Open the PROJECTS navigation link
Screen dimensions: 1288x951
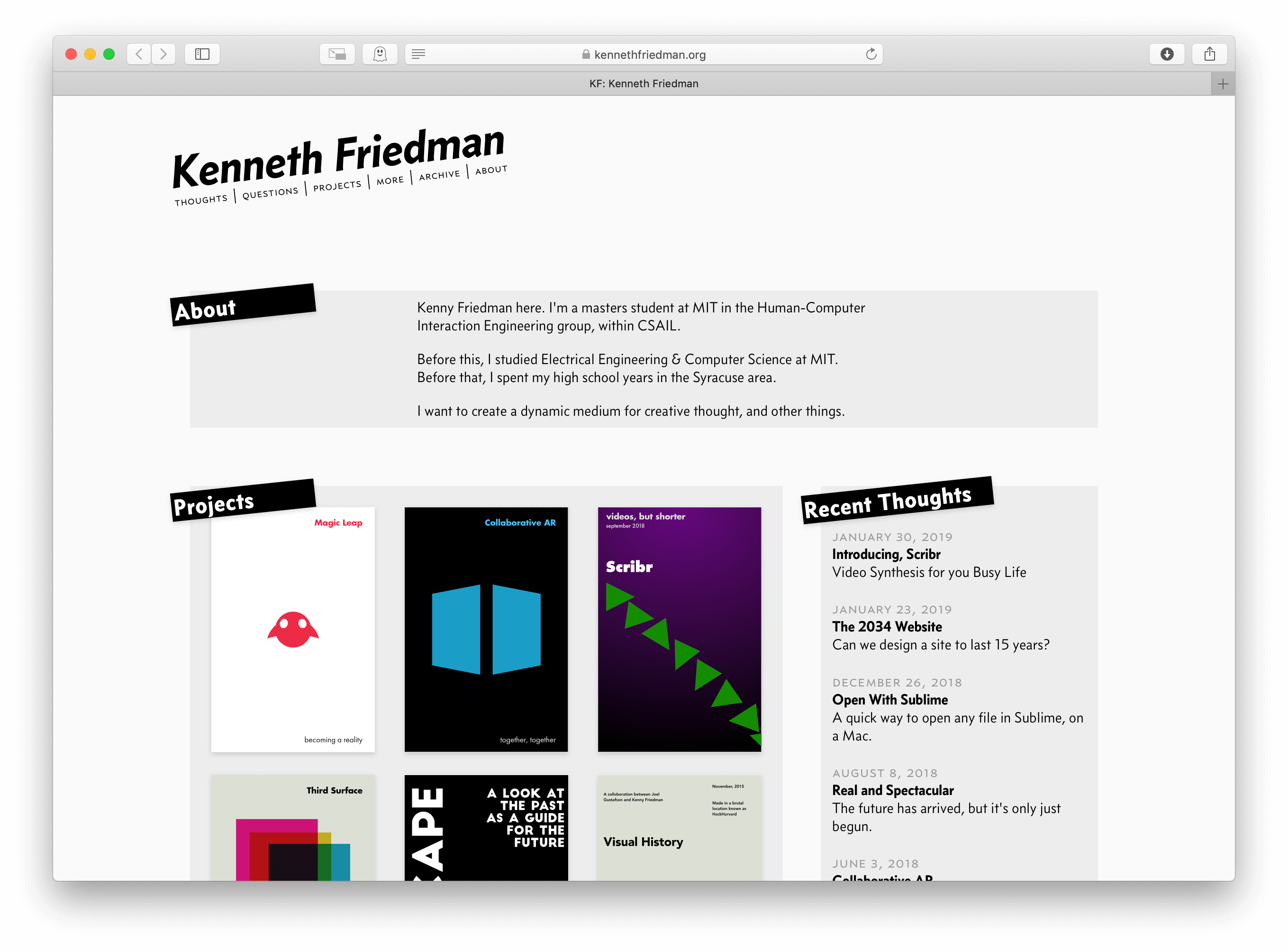[337, 186]
